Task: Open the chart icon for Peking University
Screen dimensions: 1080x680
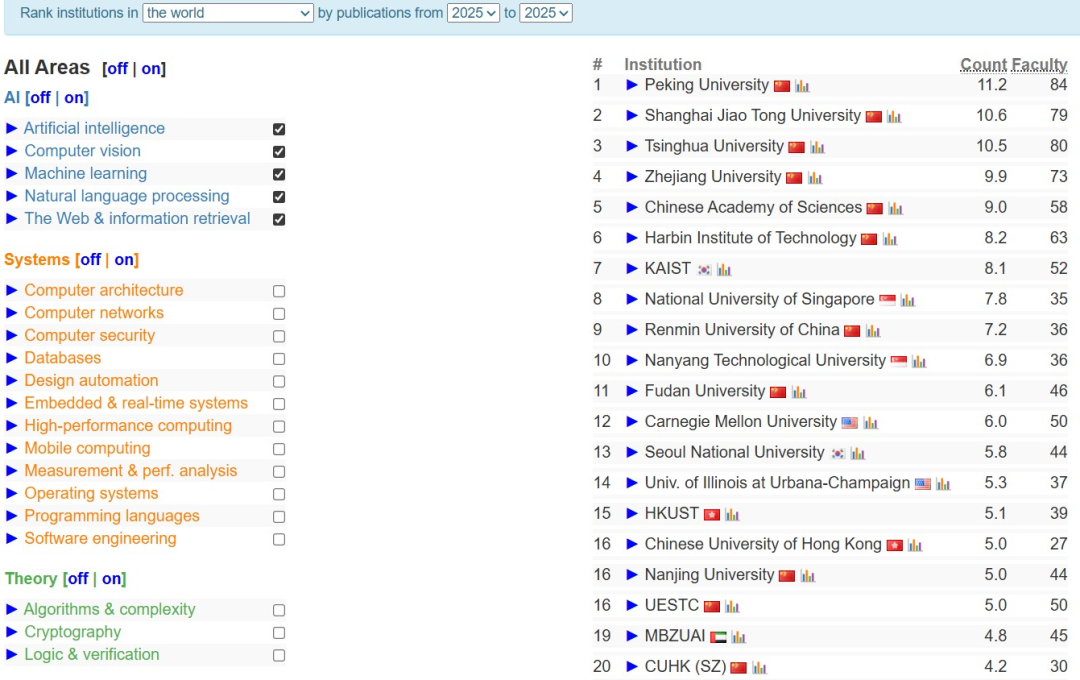Action: click(802, 86)
